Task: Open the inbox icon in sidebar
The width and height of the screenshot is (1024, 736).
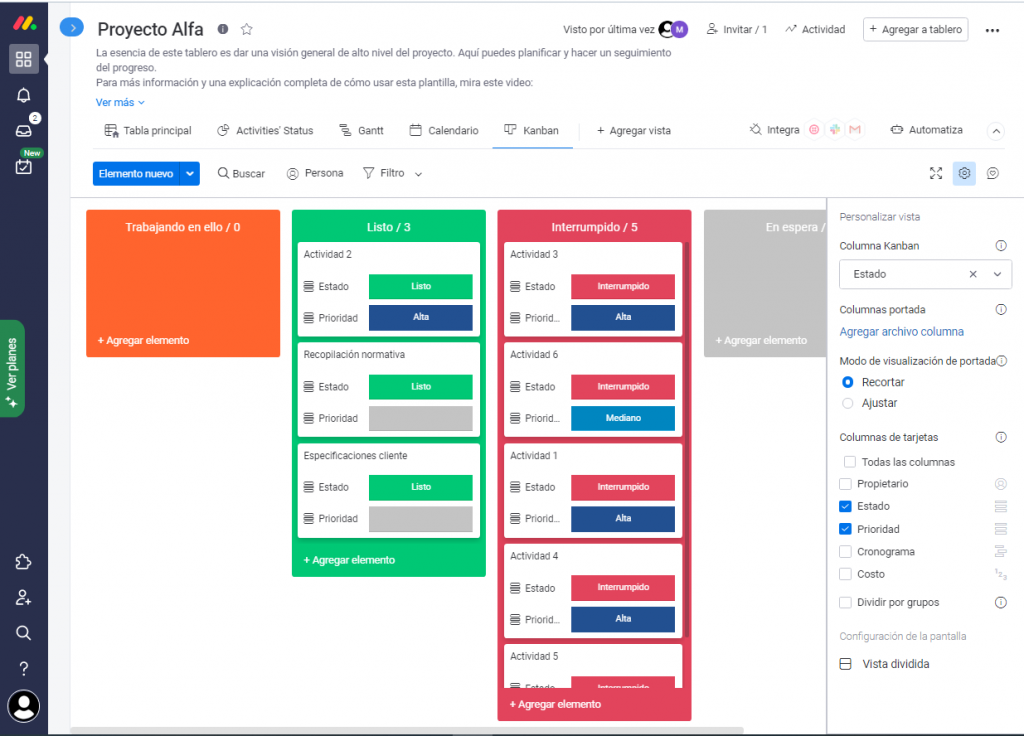Action: click(24, 130)
